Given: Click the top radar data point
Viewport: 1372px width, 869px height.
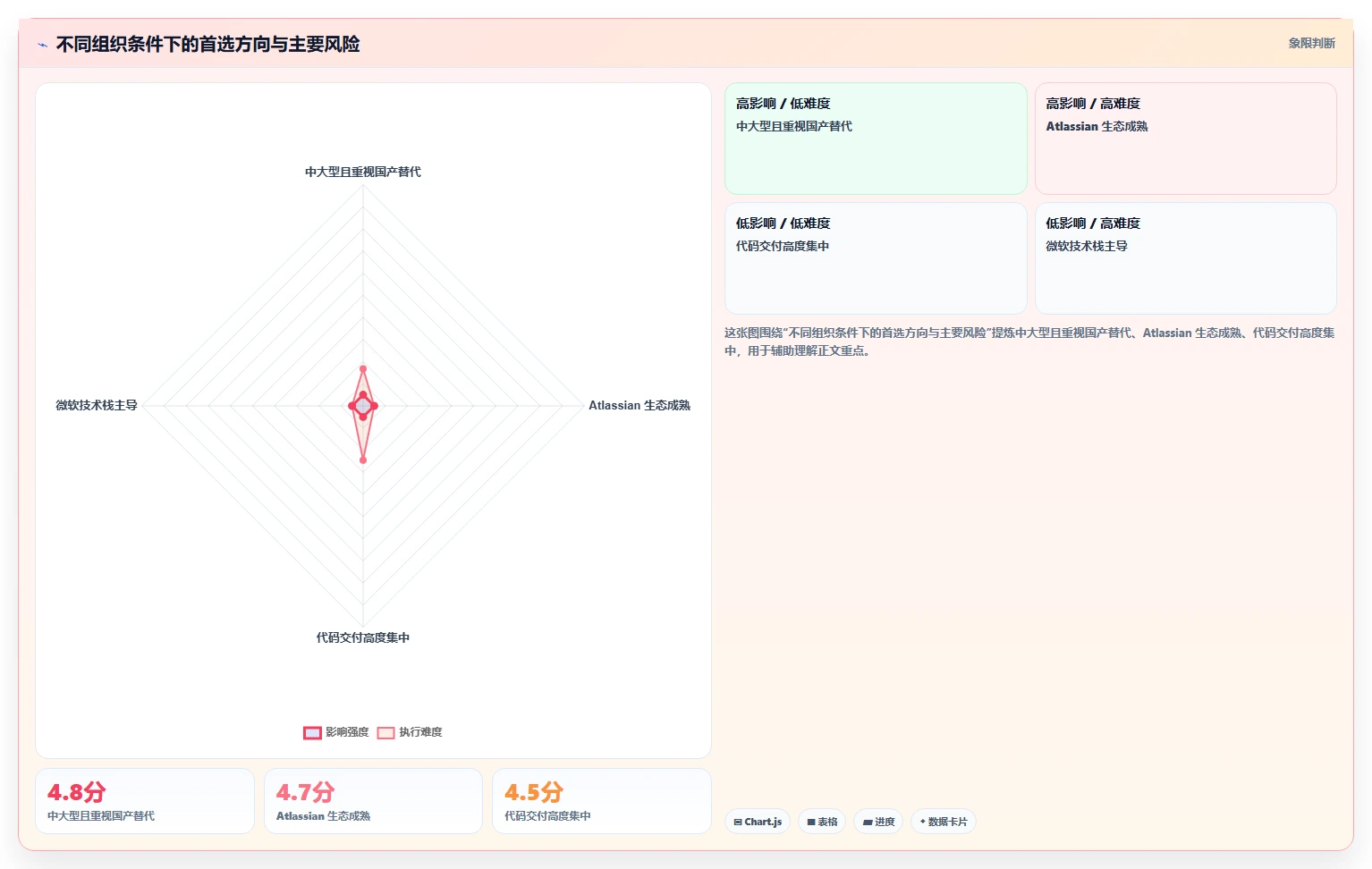Looking at the screenshot, I should pos(363,368).
